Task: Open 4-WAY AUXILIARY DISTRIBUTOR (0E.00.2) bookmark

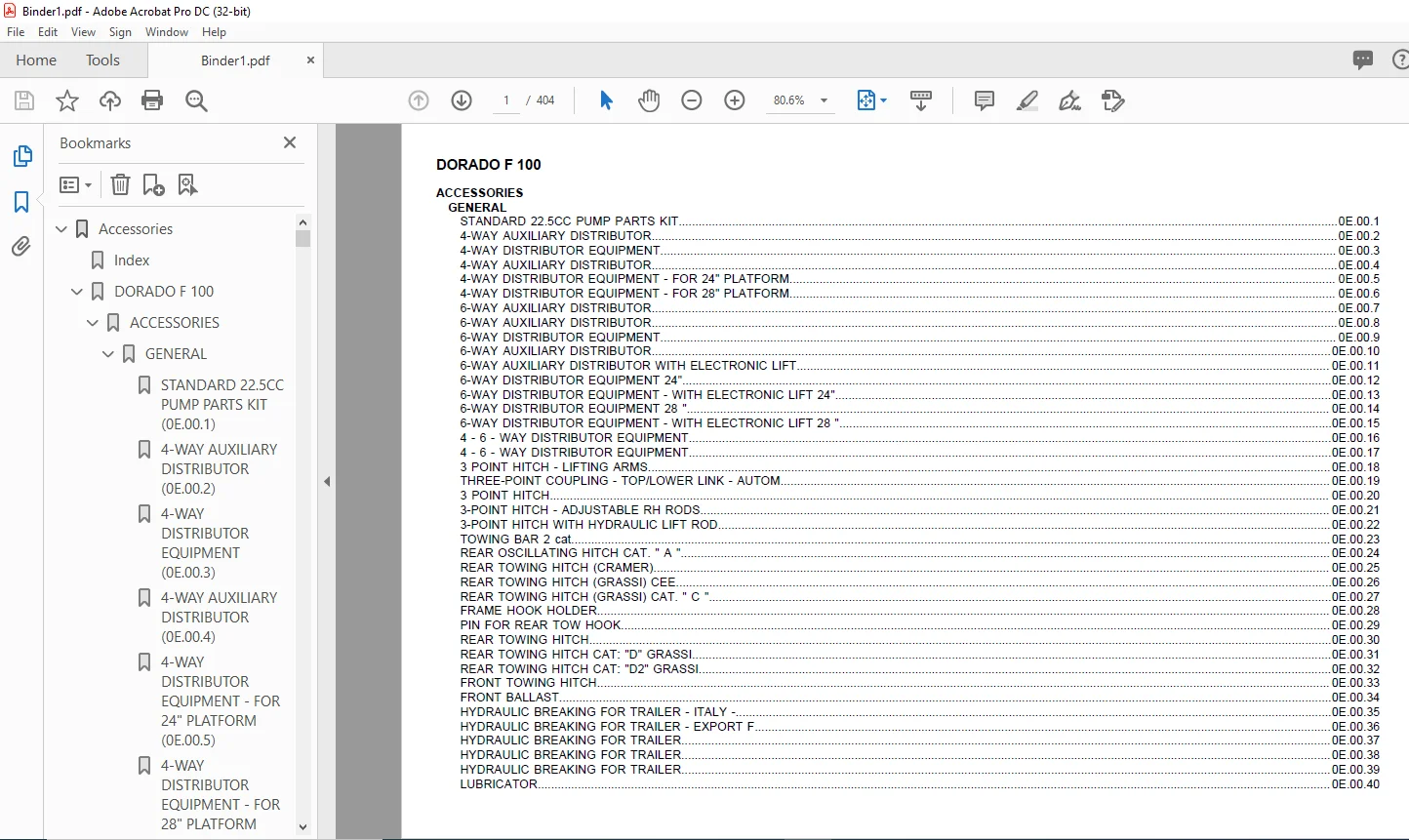Action: (220, 469)
